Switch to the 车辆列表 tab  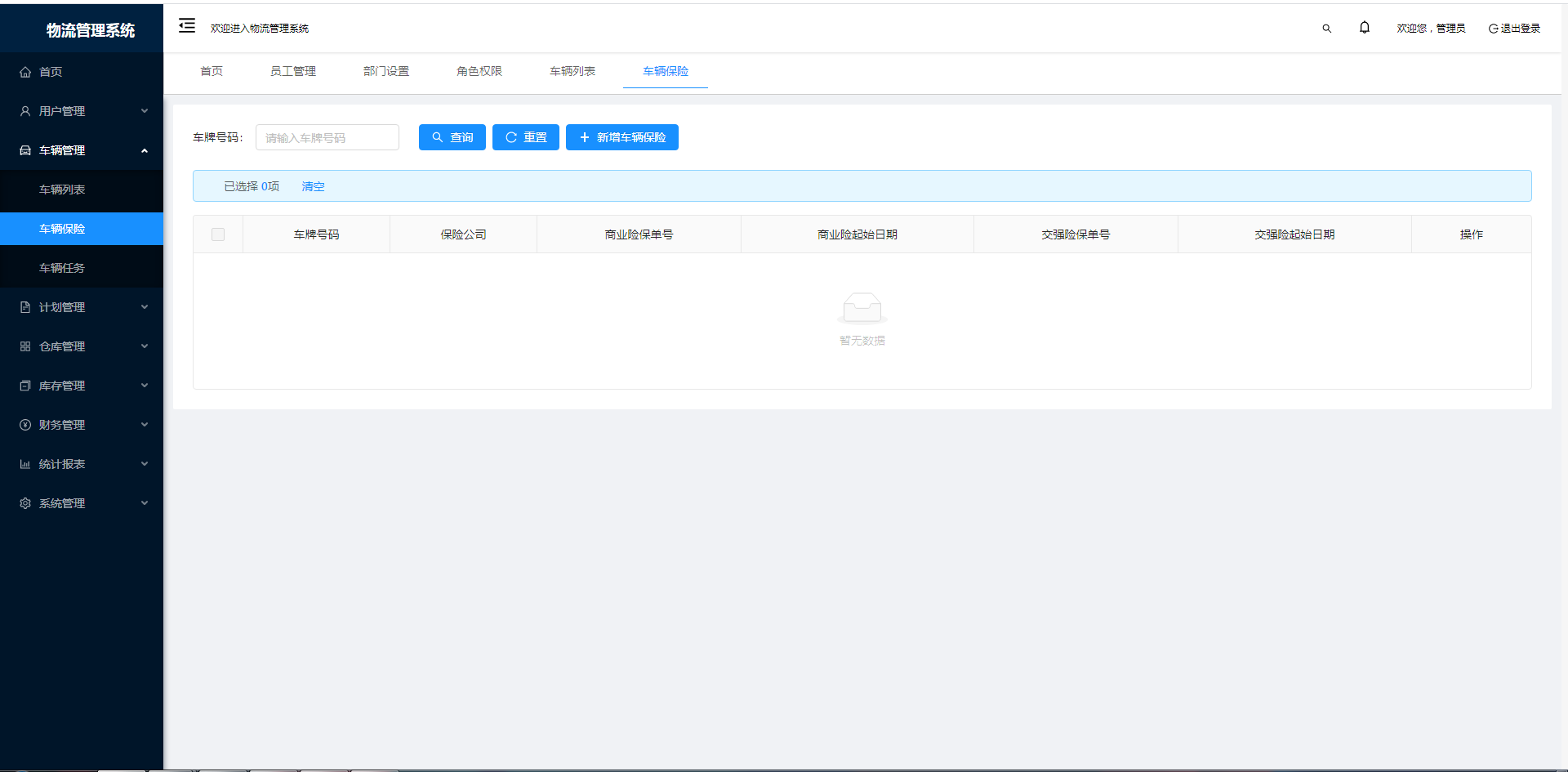pos(572,71)
